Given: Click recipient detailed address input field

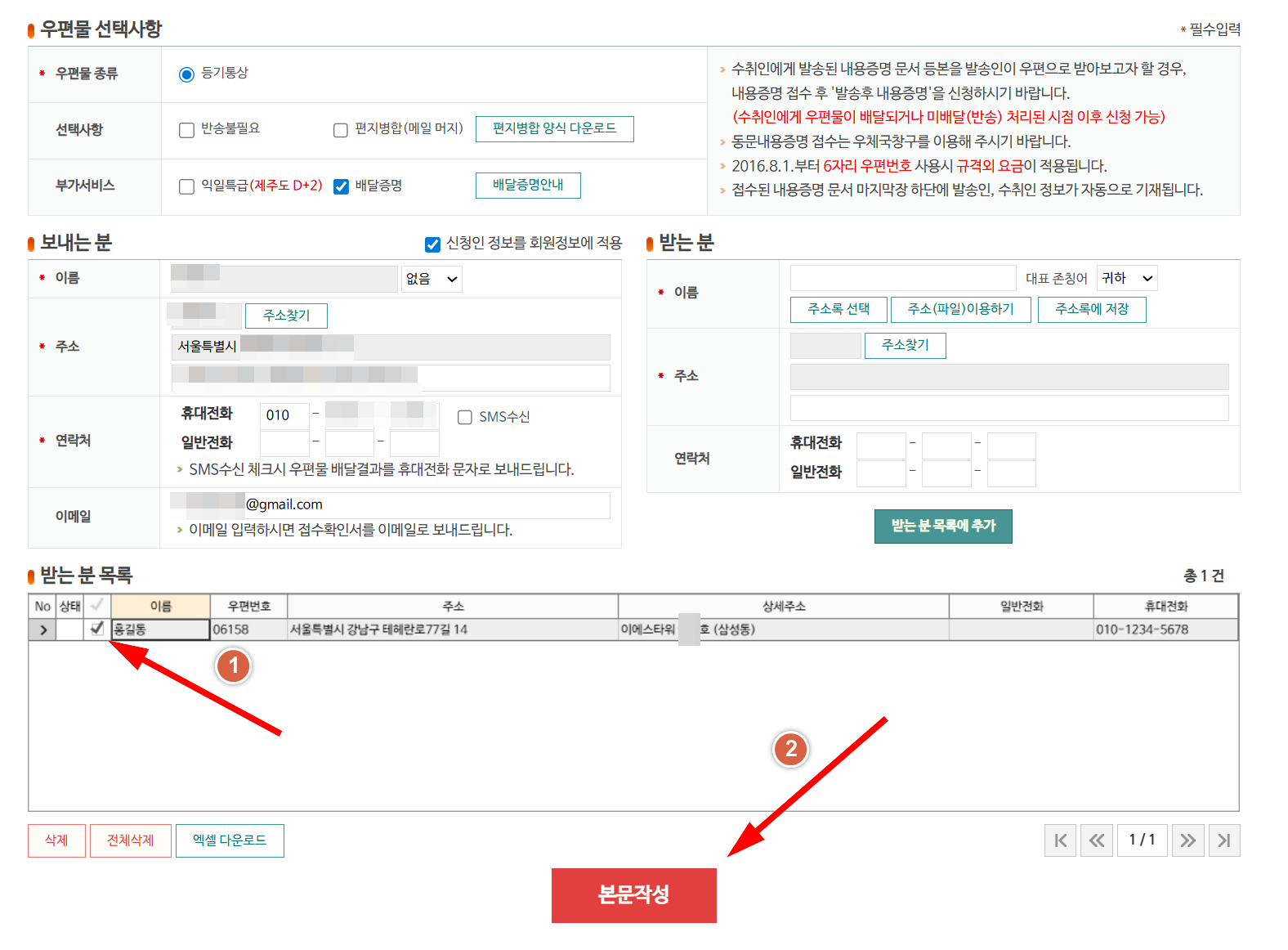Looking at the screenshot, I should pos(1009,408).
